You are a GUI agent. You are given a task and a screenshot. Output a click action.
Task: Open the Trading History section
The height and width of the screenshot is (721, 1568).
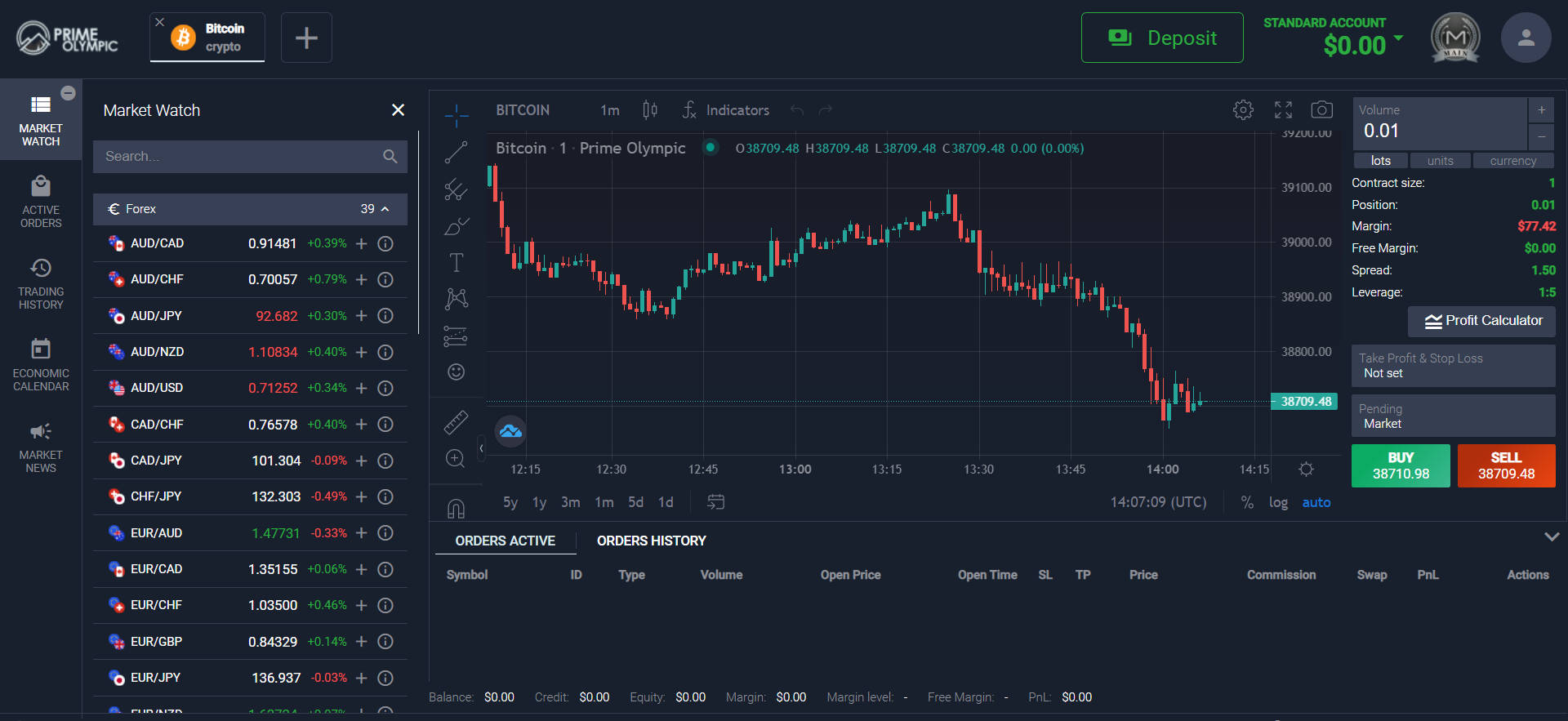tap(41, 283)
